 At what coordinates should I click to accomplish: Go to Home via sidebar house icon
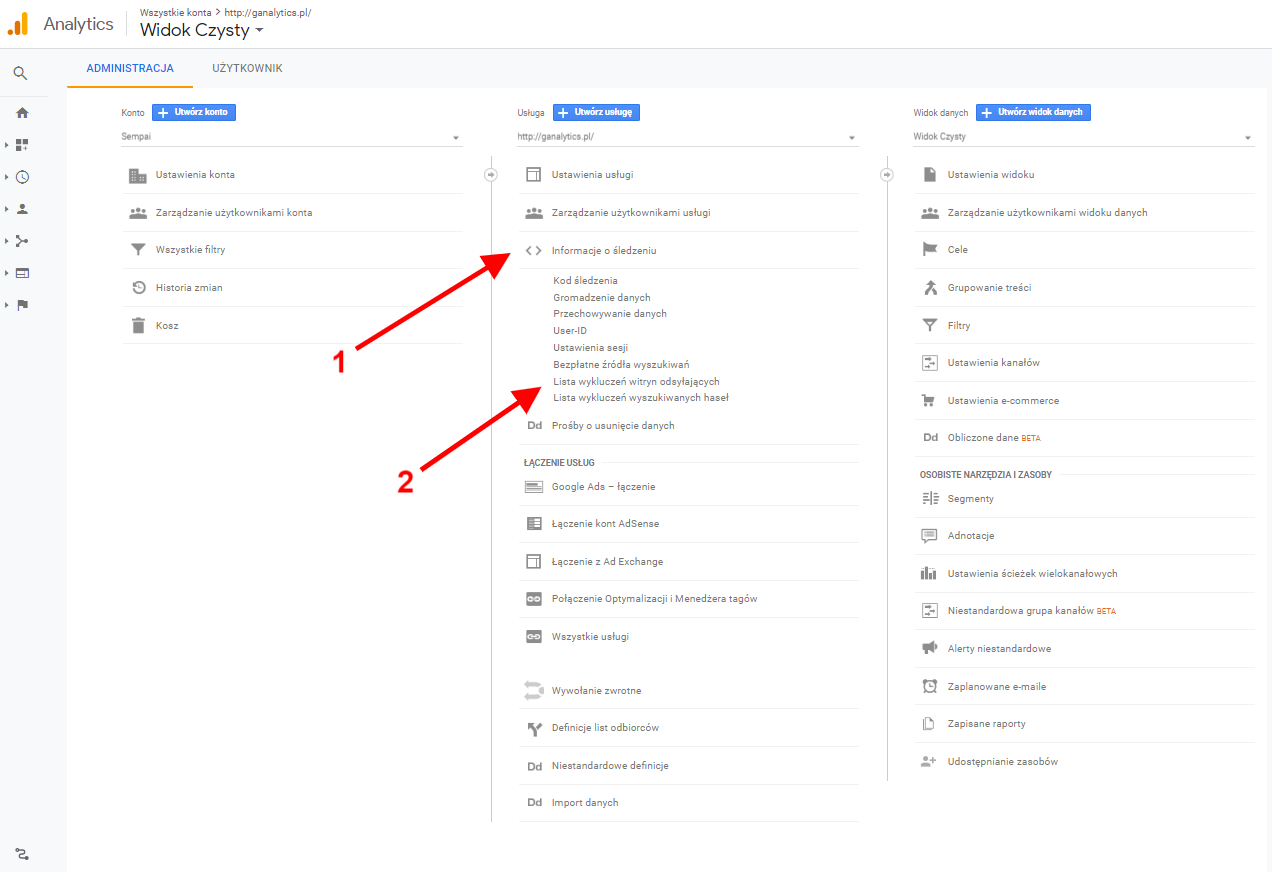(x=22, y=113)
